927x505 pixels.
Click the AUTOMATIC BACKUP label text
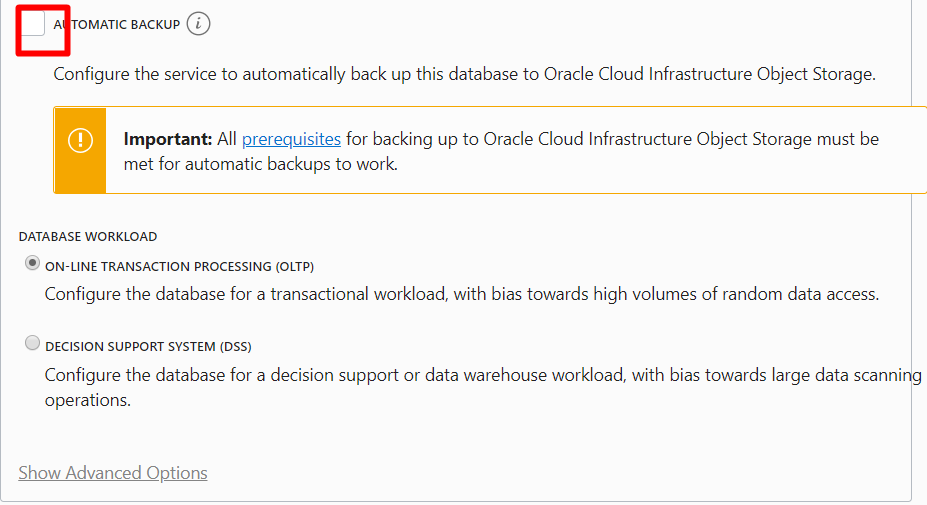click(x=116, y=25)
